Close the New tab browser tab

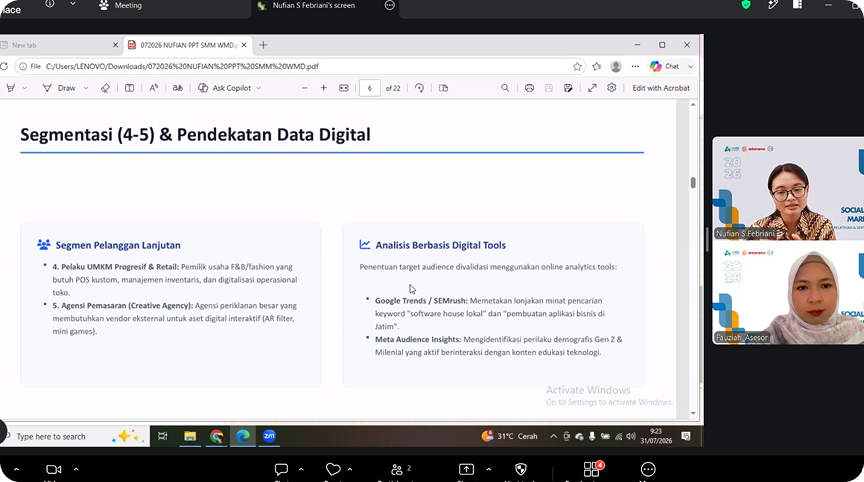click(115, 45)
